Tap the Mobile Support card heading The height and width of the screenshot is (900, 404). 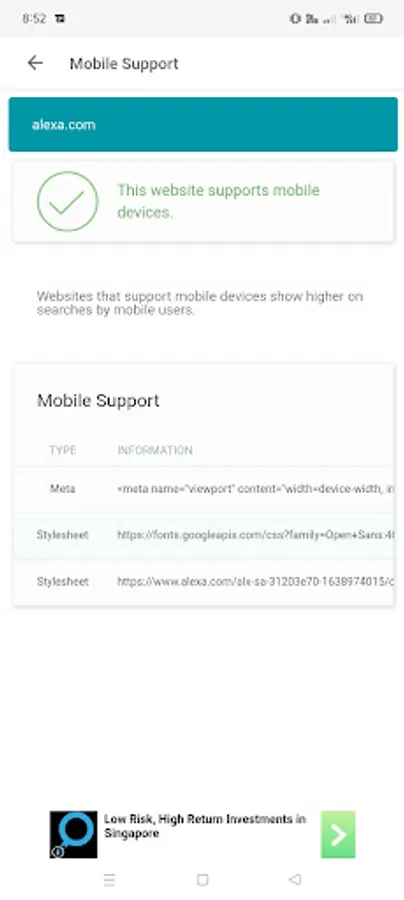click(x=98, y=400)
